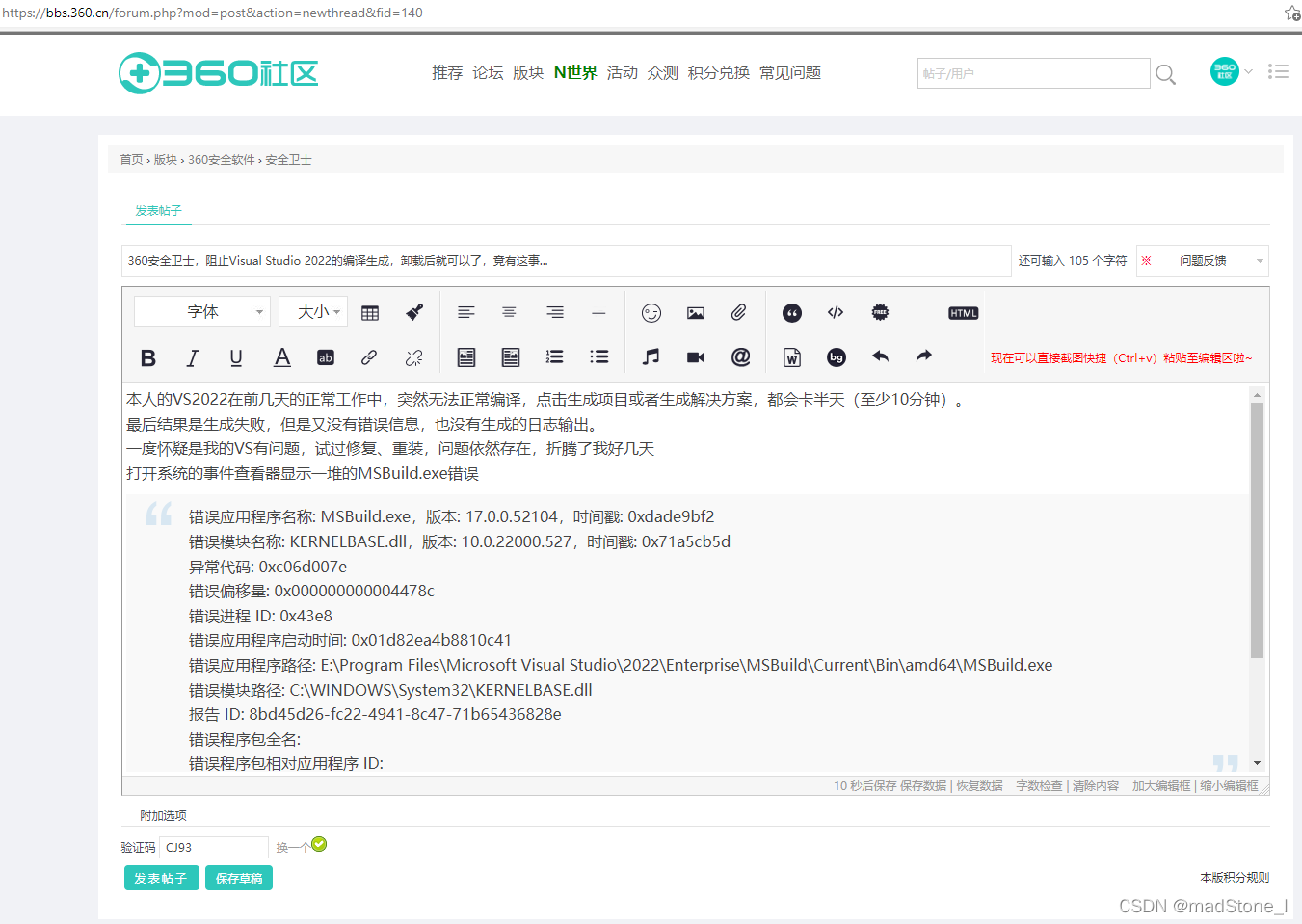Click the 验证码 captcha input field

[214, 847]
